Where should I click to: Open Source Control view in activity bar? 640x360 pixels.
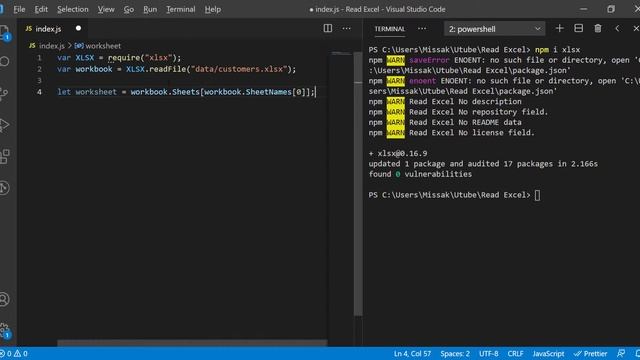tap(4, 93)
